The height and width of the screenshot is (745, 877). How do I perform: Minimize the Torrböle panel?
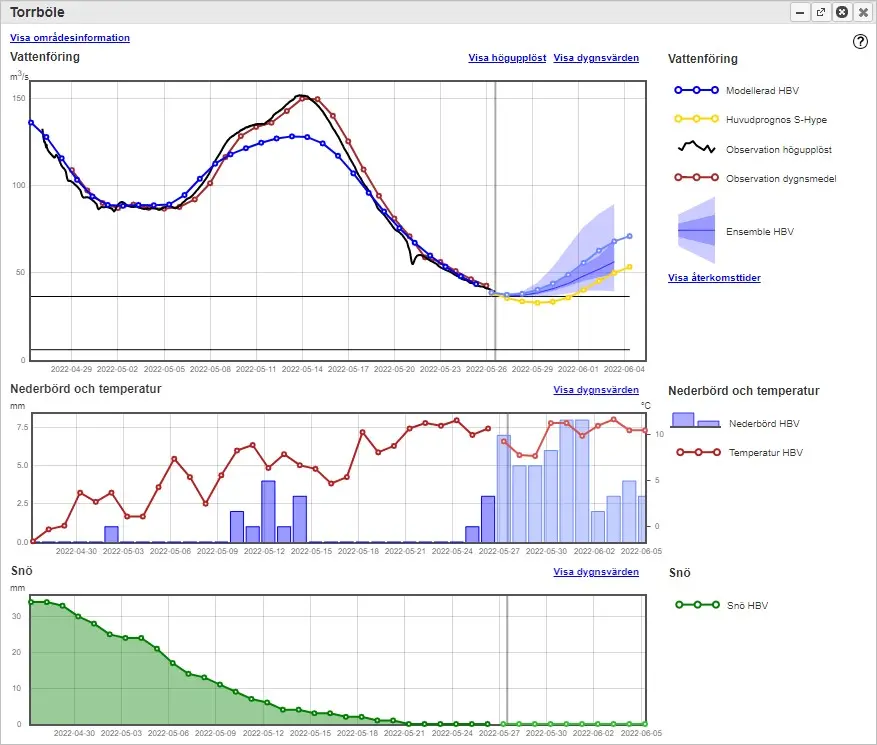click(800, 12)
